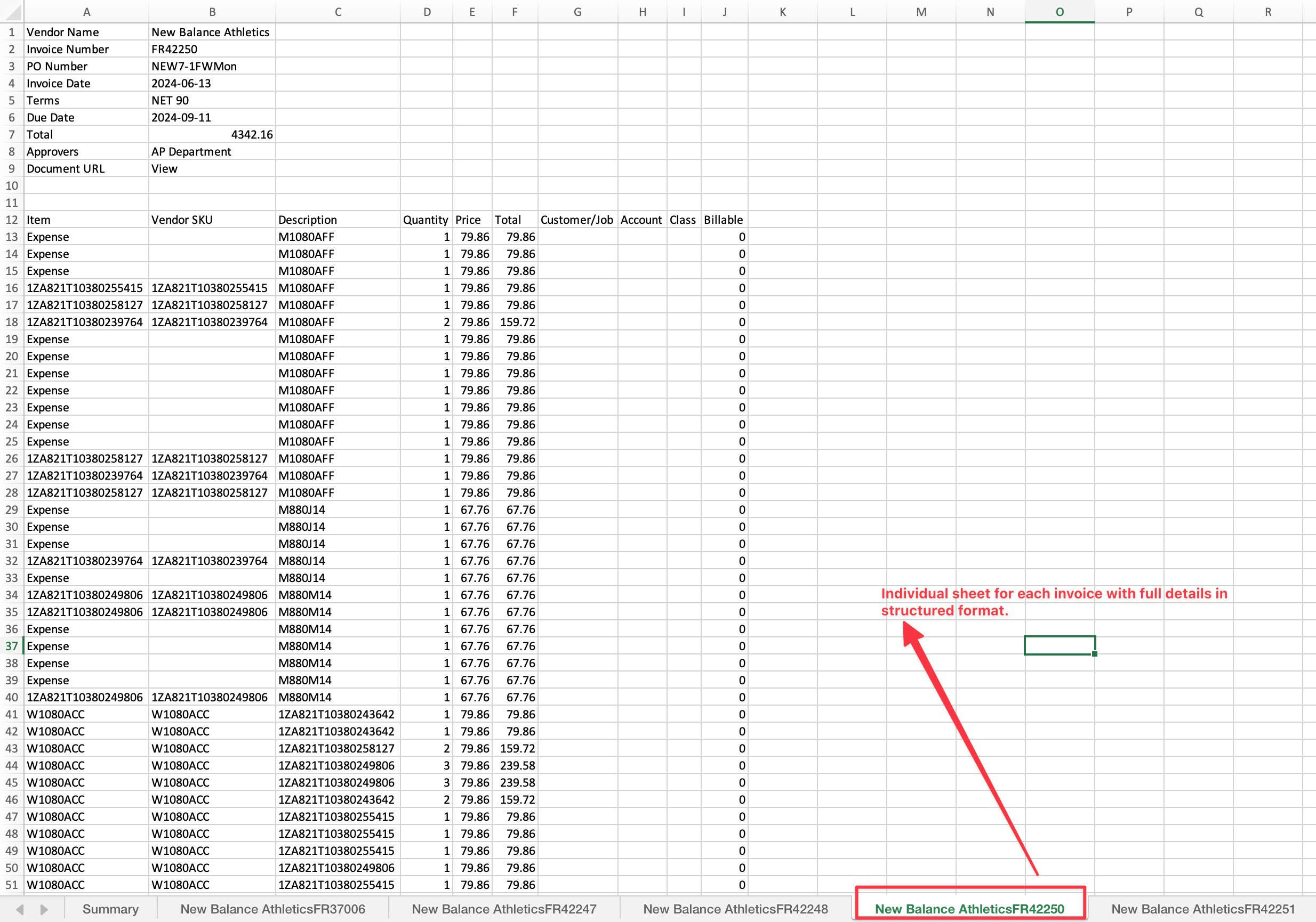Screen dimensions: 1316x922
Task: Click the Quantity heading cell
Action: [x=427, y=220]
